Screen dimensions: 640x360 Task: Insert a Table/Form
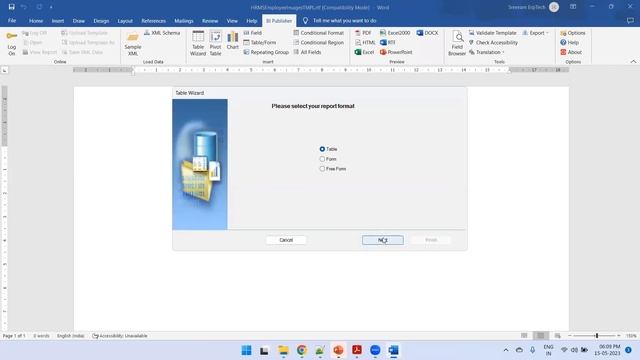tap(260, 42)
